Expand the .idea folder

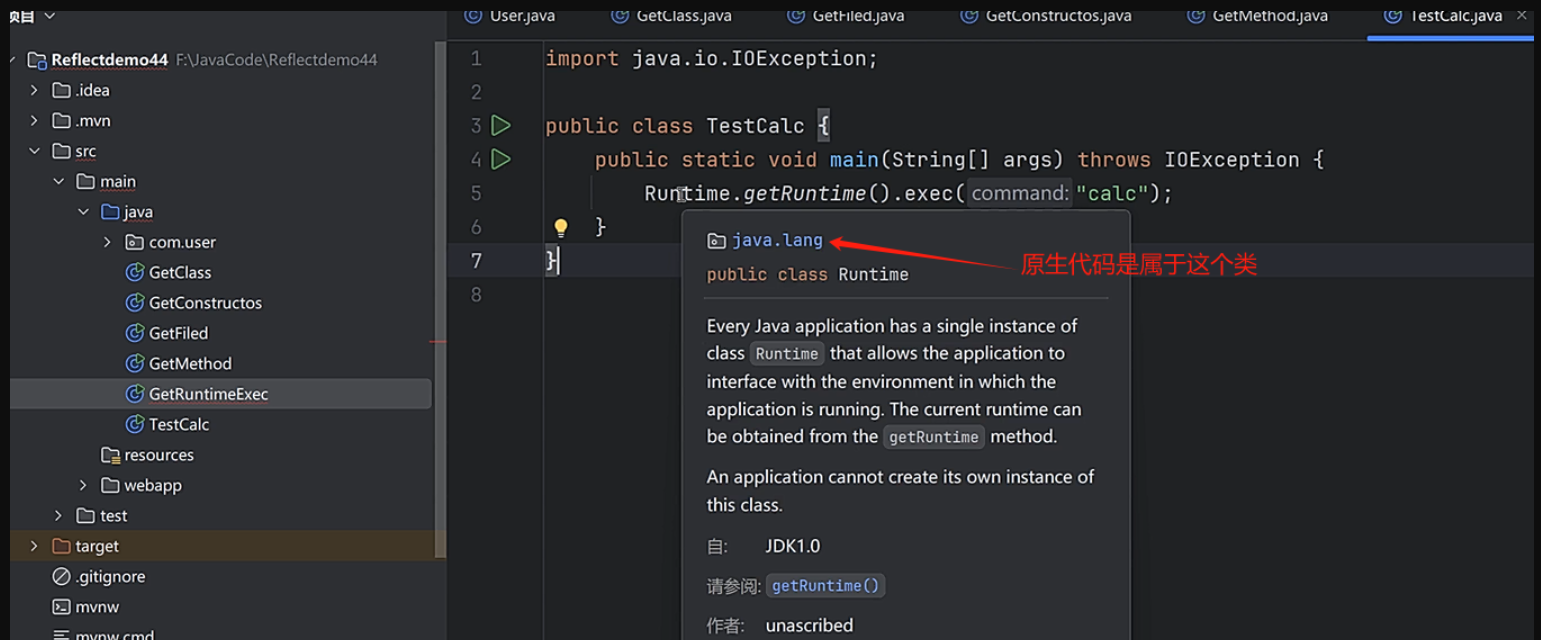tap(34, 90)
